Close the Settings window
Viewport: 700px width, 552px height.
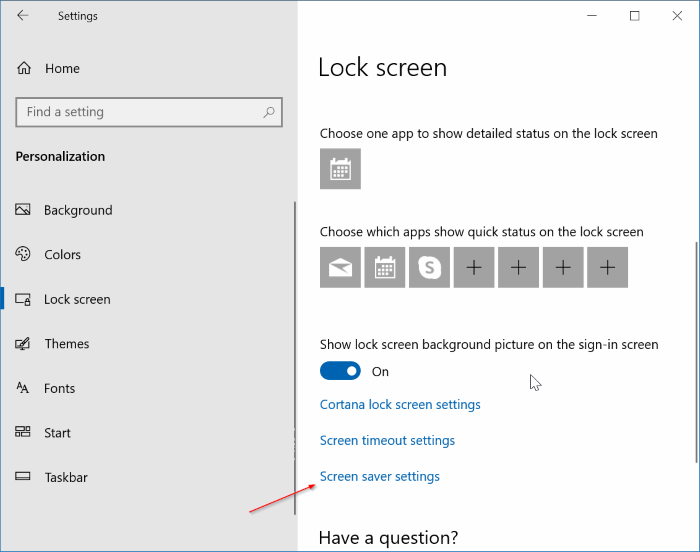pyautogui.click(x=677, y=16)
